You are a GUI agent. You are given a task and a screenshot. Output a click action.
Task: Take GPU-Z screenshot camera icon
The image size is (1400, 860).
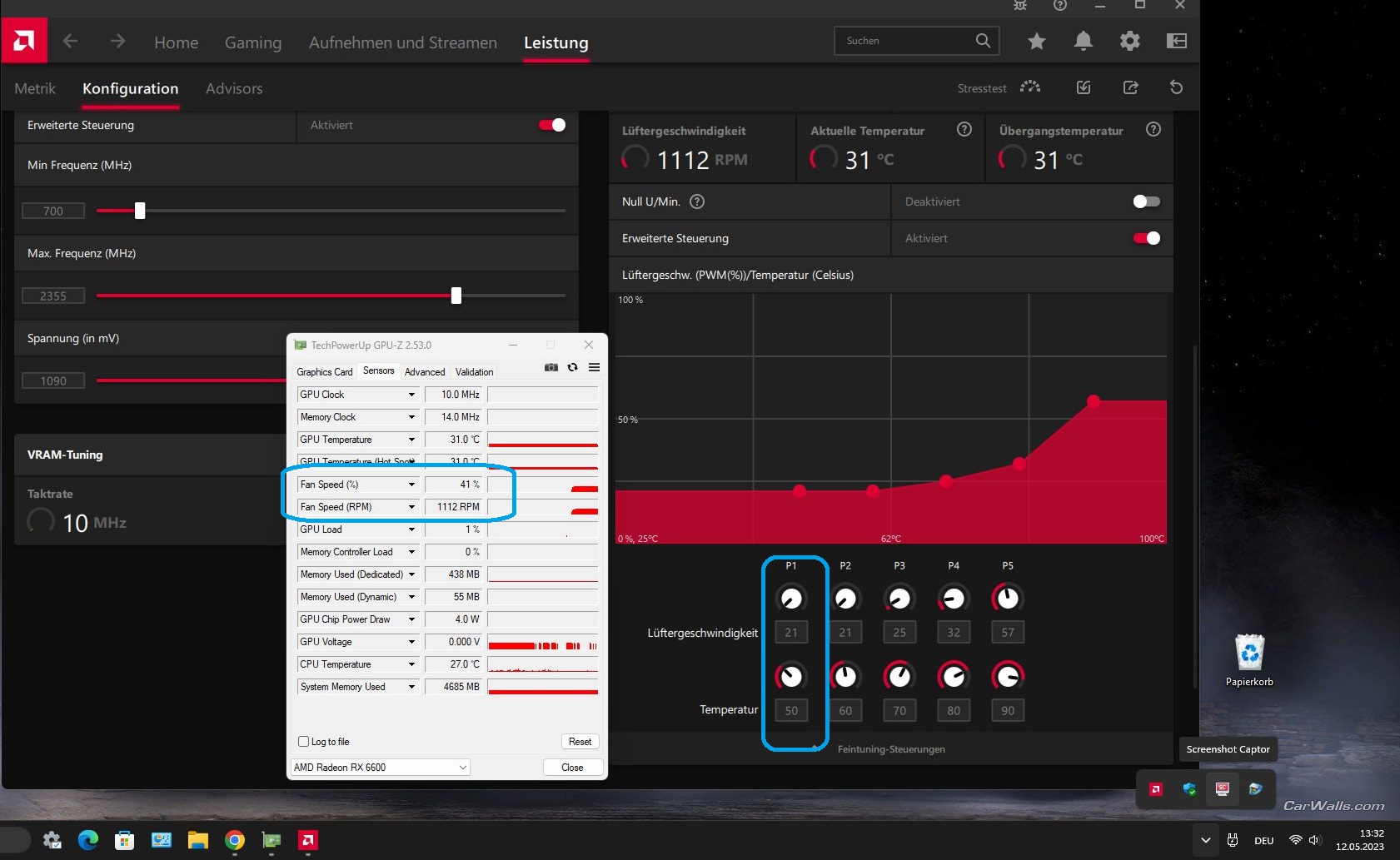[x=551, y=367]
